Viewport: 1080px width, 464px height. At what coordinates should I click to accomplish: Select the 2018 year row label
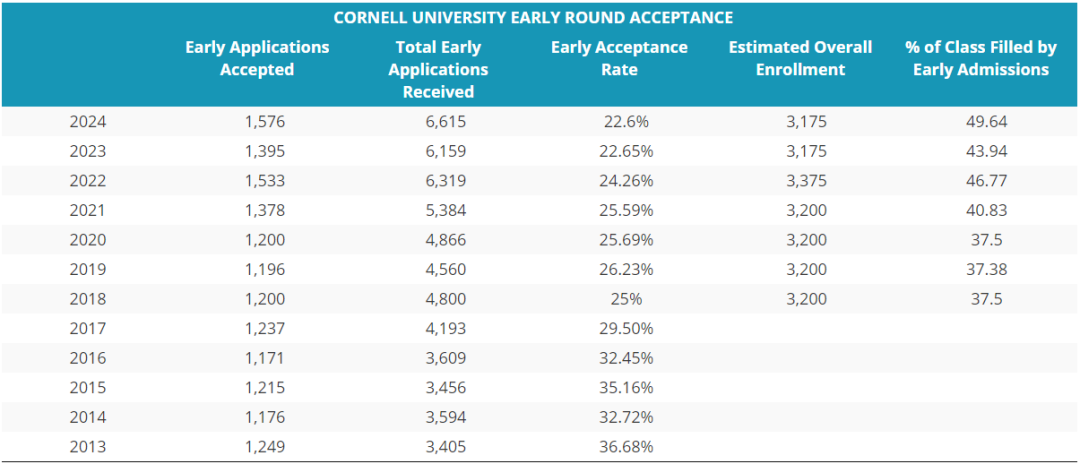(88, 299)
